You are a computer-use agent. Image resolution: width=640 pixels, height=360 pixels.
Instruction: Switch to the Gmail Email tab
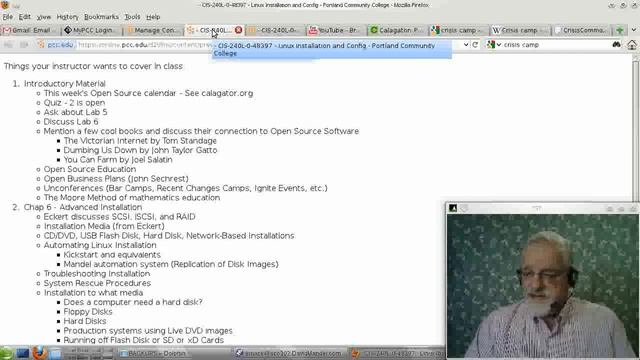point(31,30)
